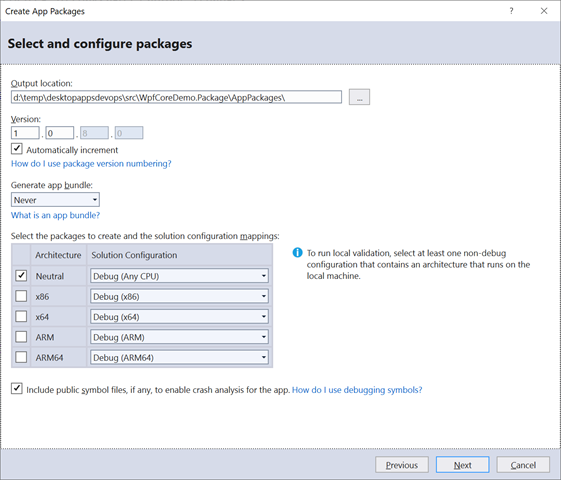Open the Debug (x86) configuration dropdown
Image resolution: width=561 pixels, height=480 pixels.
click(179, 296)
